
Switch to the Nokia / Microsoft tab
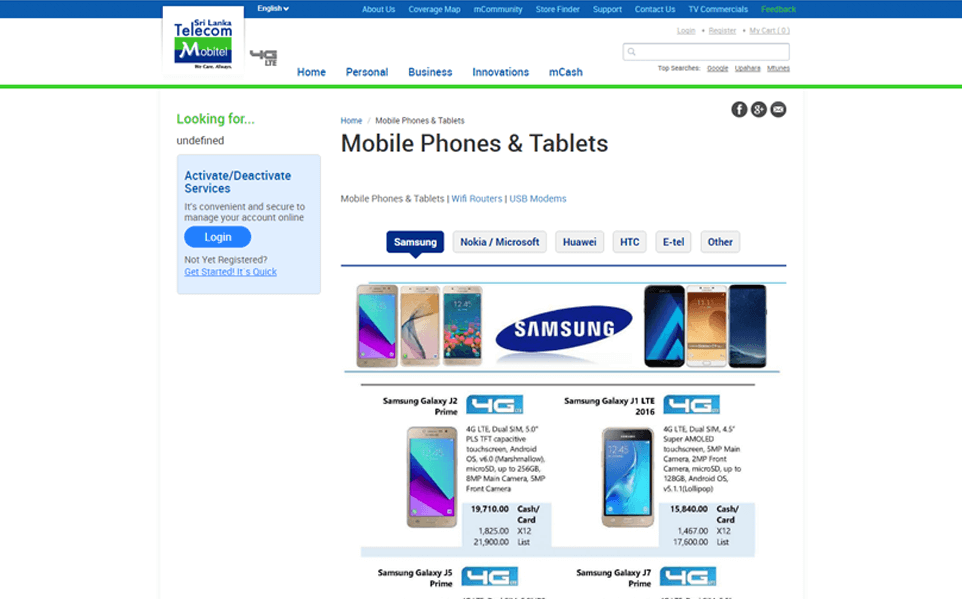(499, 242)
